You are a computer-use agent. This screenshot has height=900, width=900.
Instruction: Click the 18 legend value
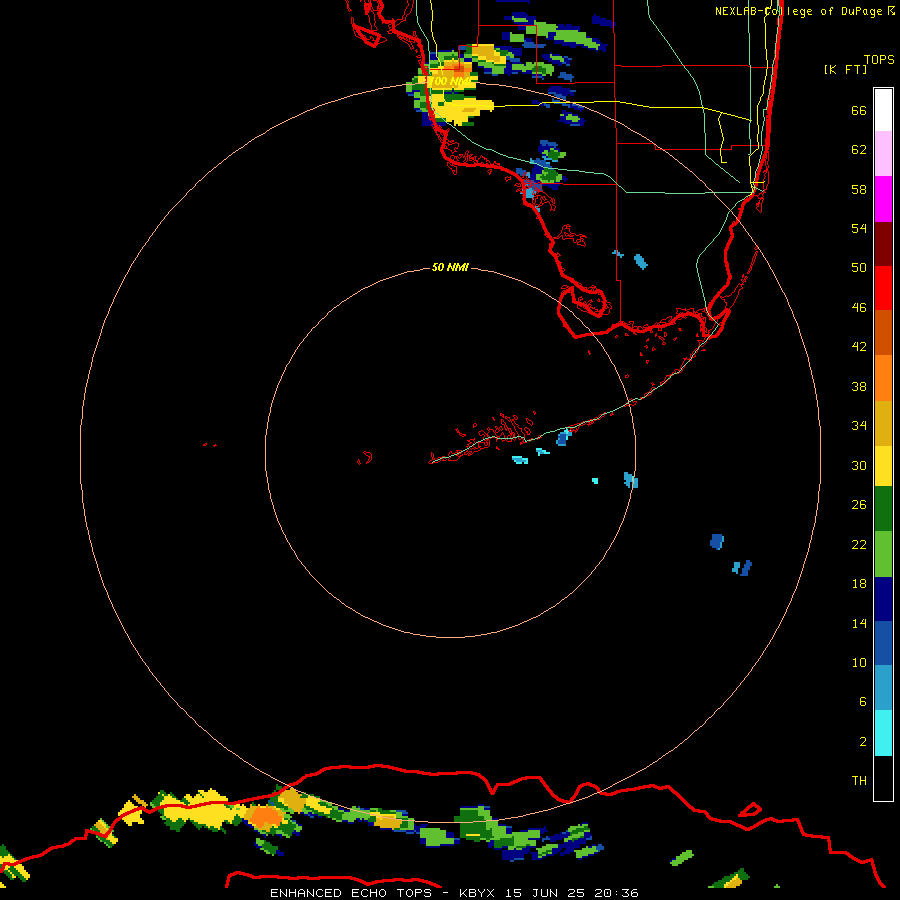pyautogui.click(x=859, y=584)
